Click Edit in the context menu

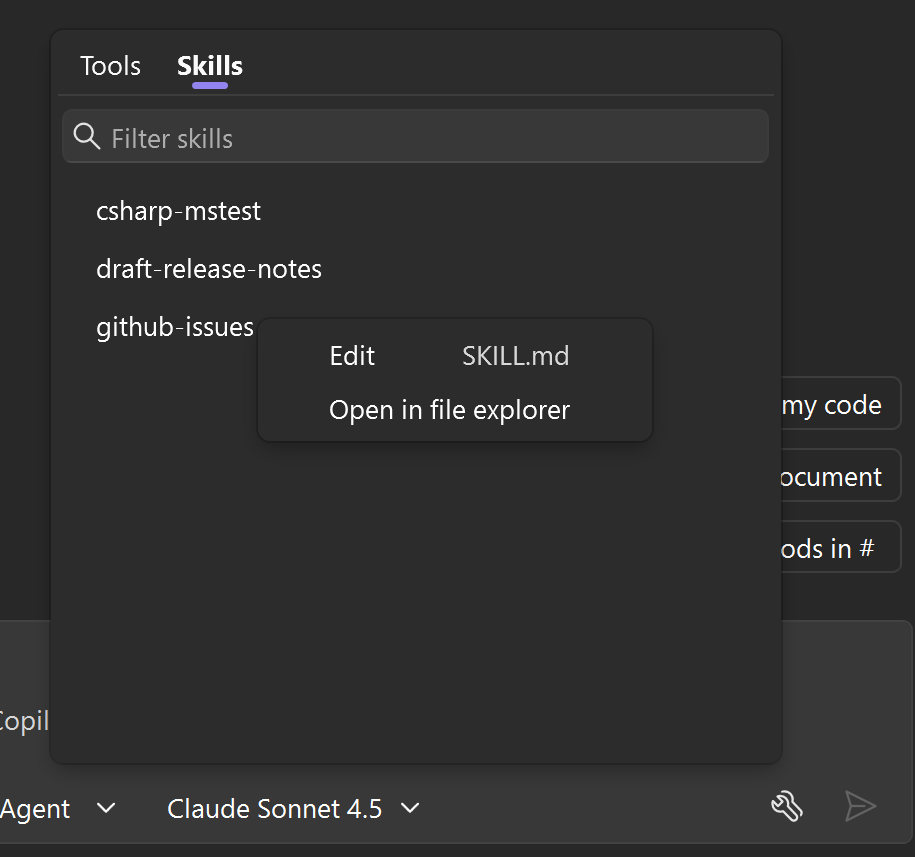pos(351,356)
